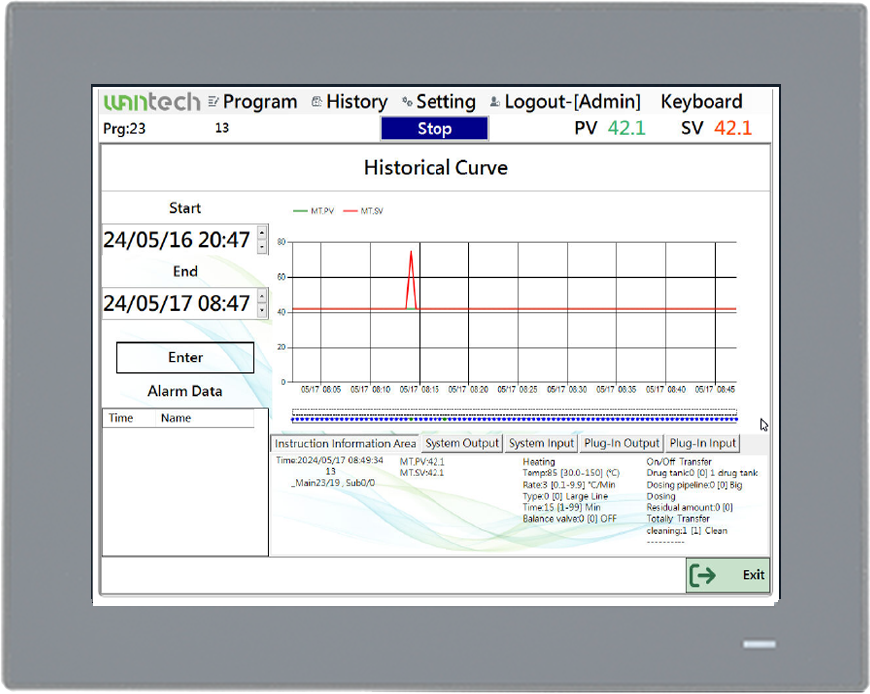The image size is (870, 694).
Task: Click the cleaning:1 [1] Clean line
Action: (687, 531)
